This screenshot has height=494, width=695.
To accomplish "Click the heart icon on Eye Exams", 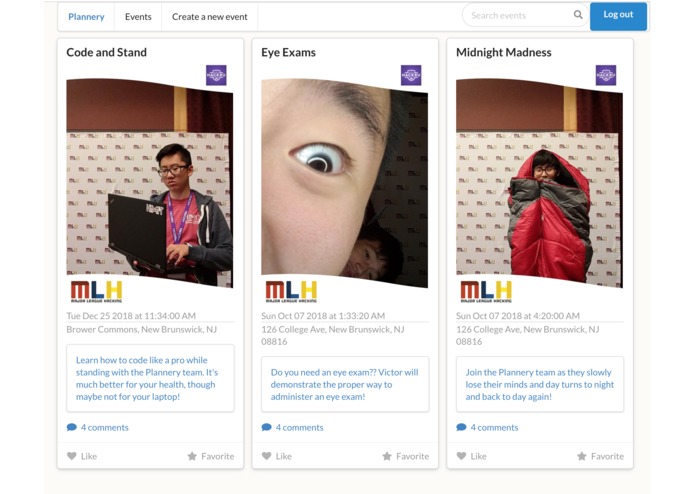I will click(266, 456).
